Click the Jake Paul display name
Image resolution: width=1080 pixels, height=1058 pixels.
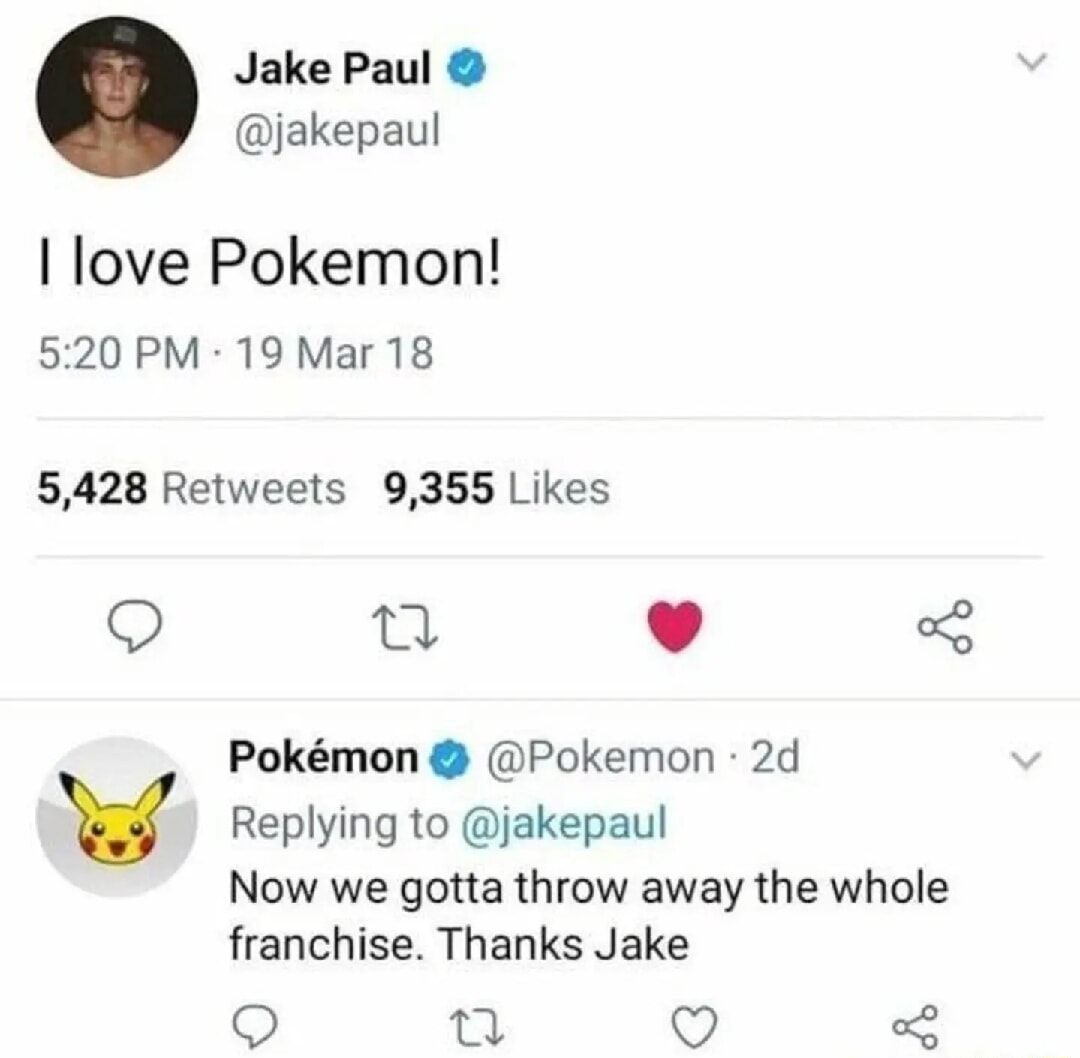[334, 68]
